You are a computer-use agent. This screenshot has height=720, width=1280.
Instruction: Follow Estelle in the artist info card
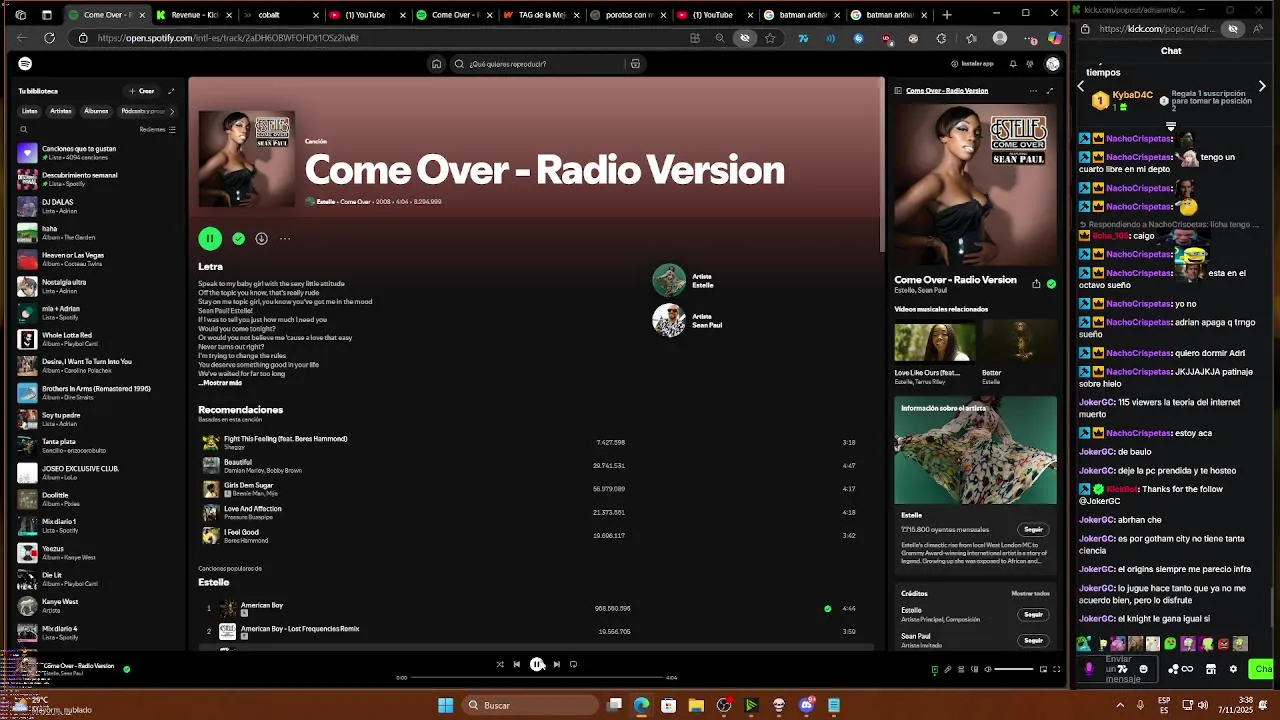click(1033, 529)
